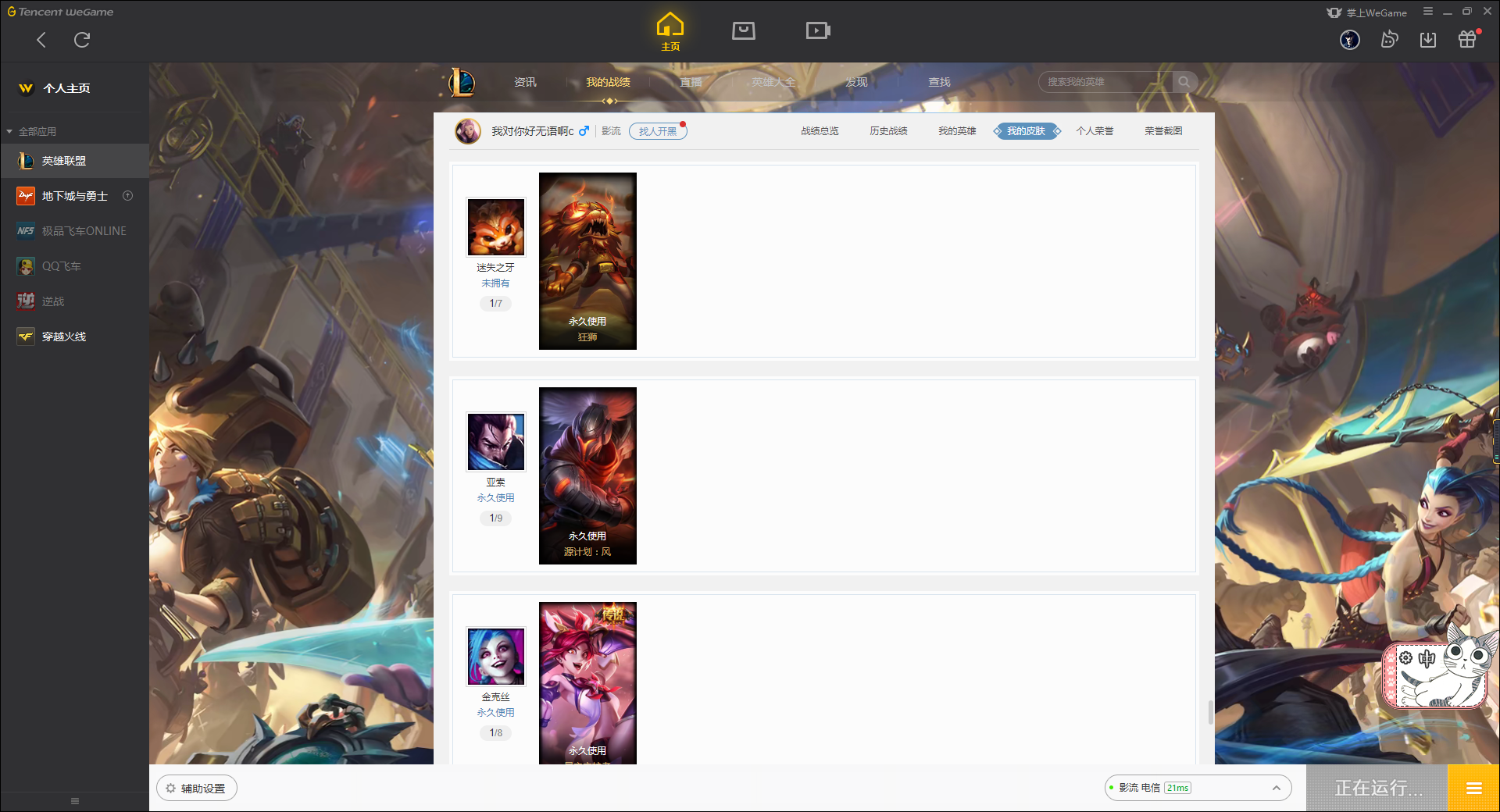Click the update icon beside 地下城与勇士
The width and height of the screenshot is (1500, 812).
pos(128,196)
